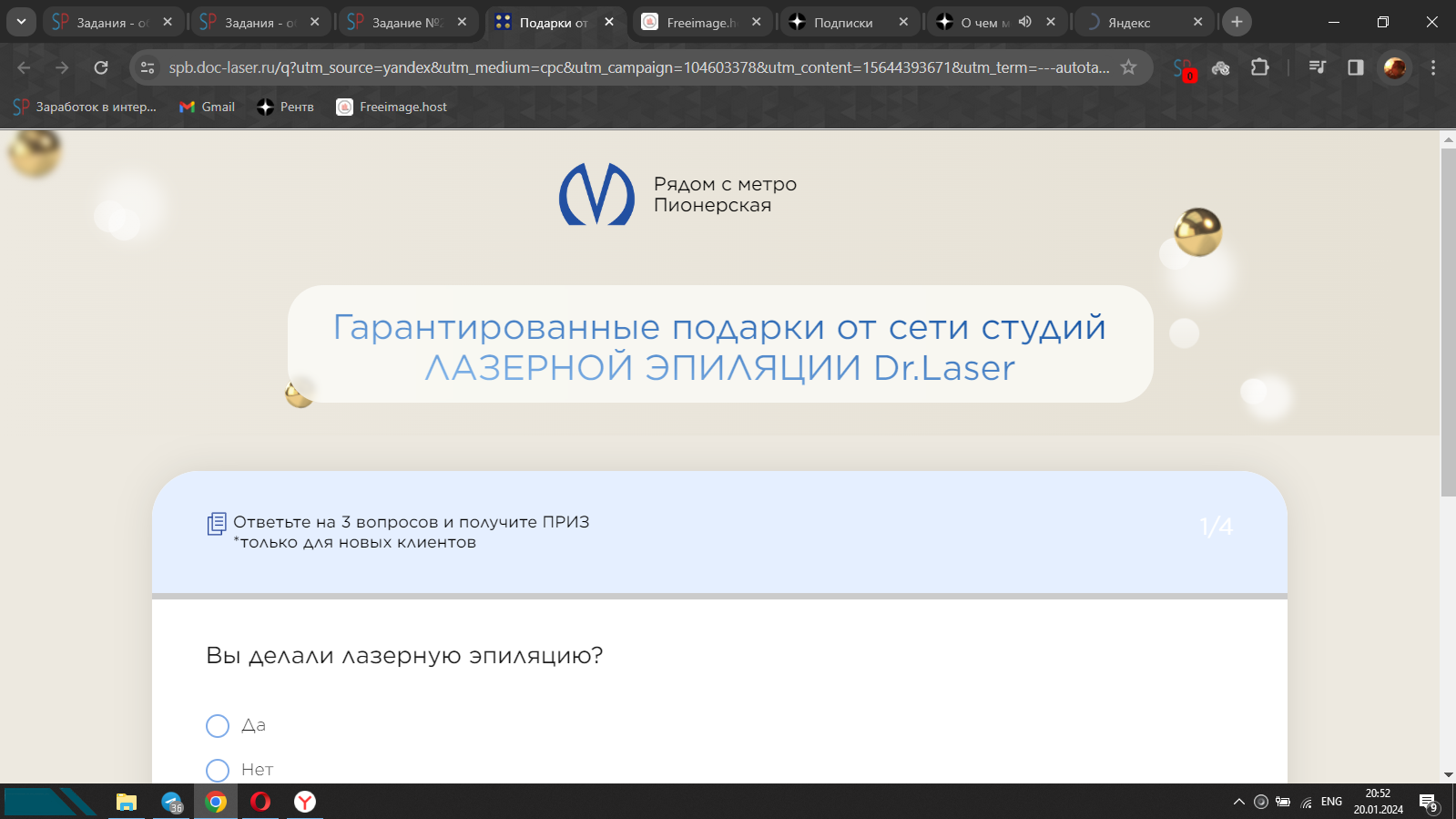Reload the current page
1456x819 pixels.
click(101, 67)
